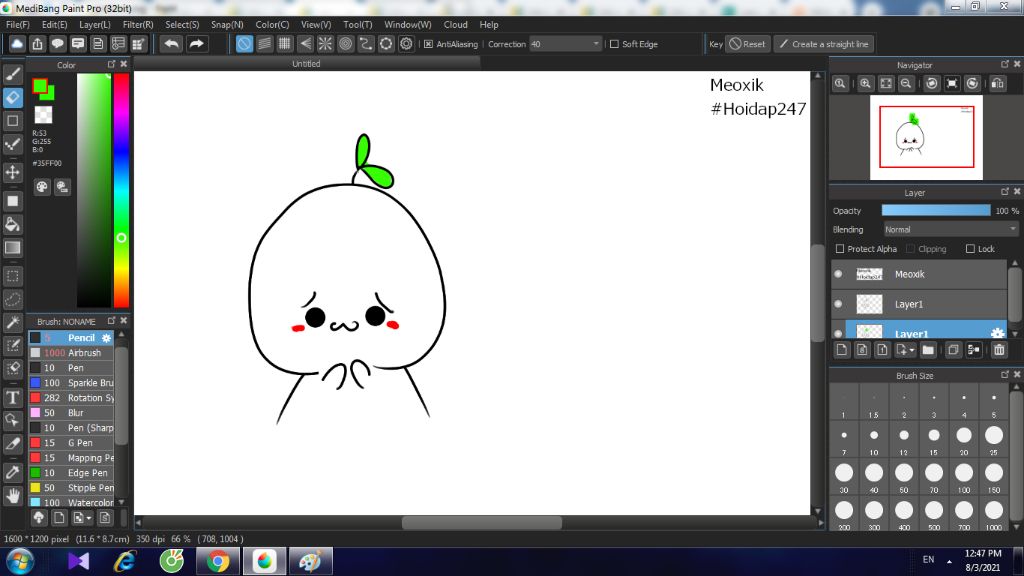
Task: Enable the layer Lock checkbox
Action: (970, 249)
